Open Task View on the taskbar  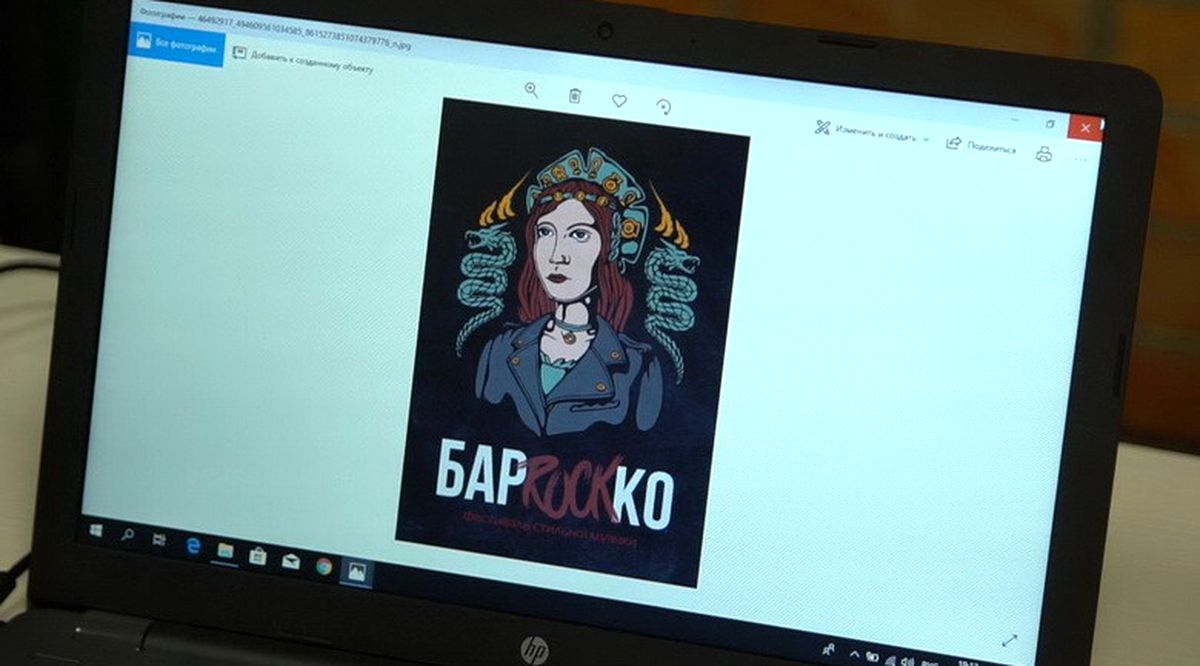(158, 540)
